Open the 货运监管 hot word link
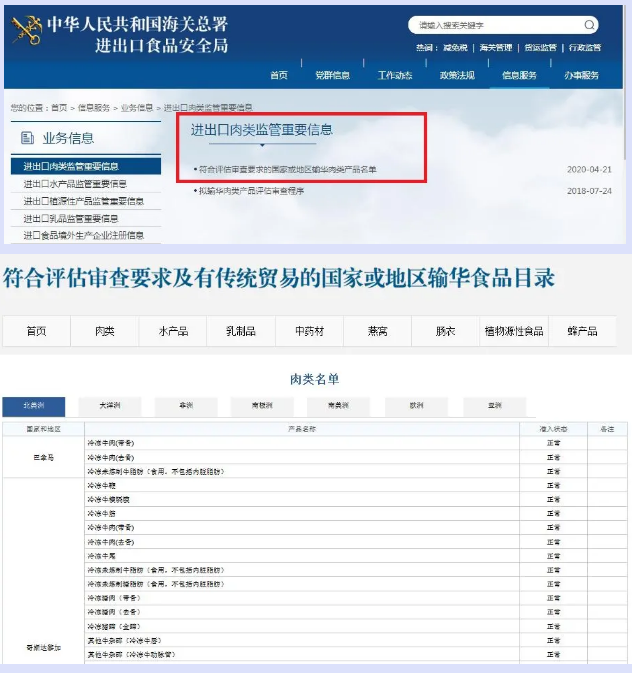 click(x=541, y=47)
